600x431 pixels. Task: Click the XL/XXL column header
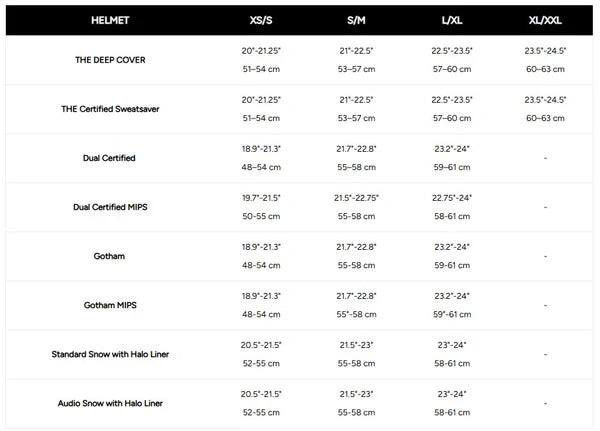click(x=545, y=19)
